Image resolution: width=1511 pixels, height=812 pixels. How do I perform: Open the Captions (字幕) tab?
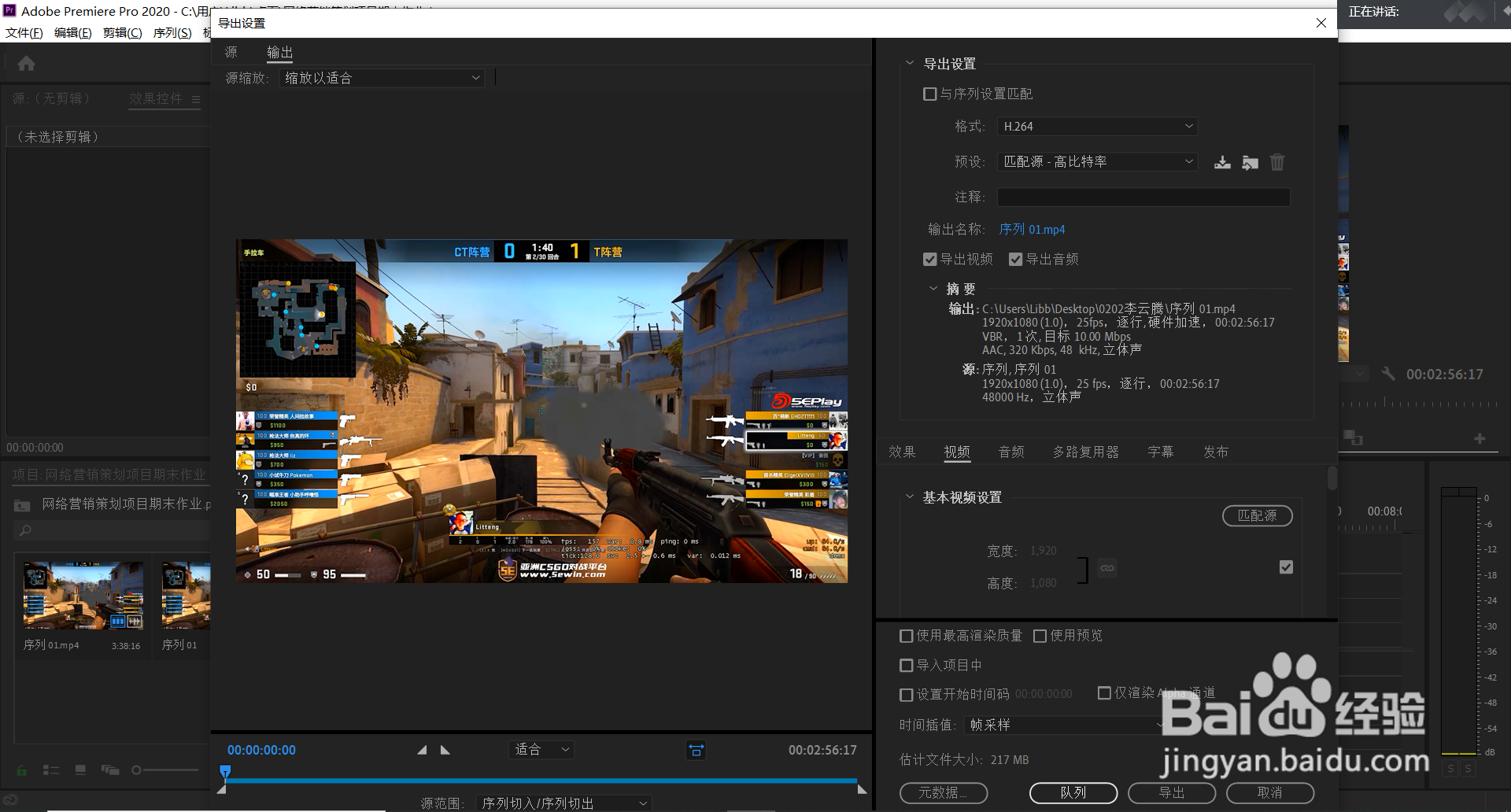(1161, 452)
